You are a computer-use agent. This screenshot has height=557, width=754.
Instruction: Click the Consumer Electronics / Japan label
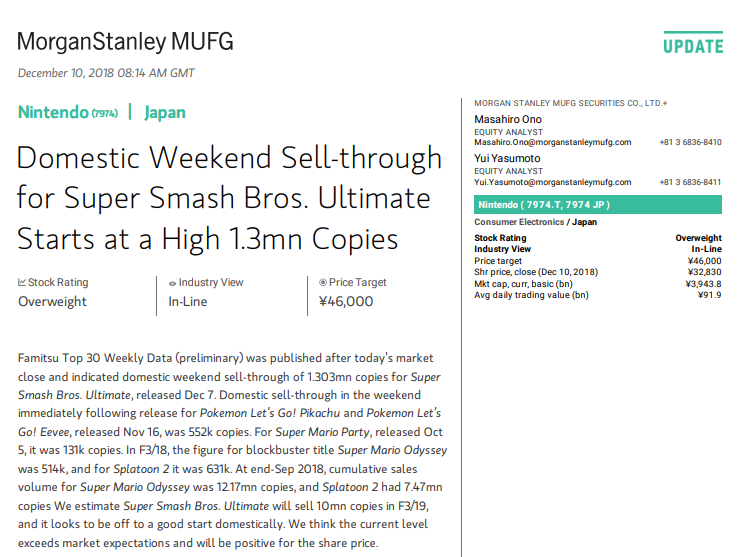pos(535,222)
